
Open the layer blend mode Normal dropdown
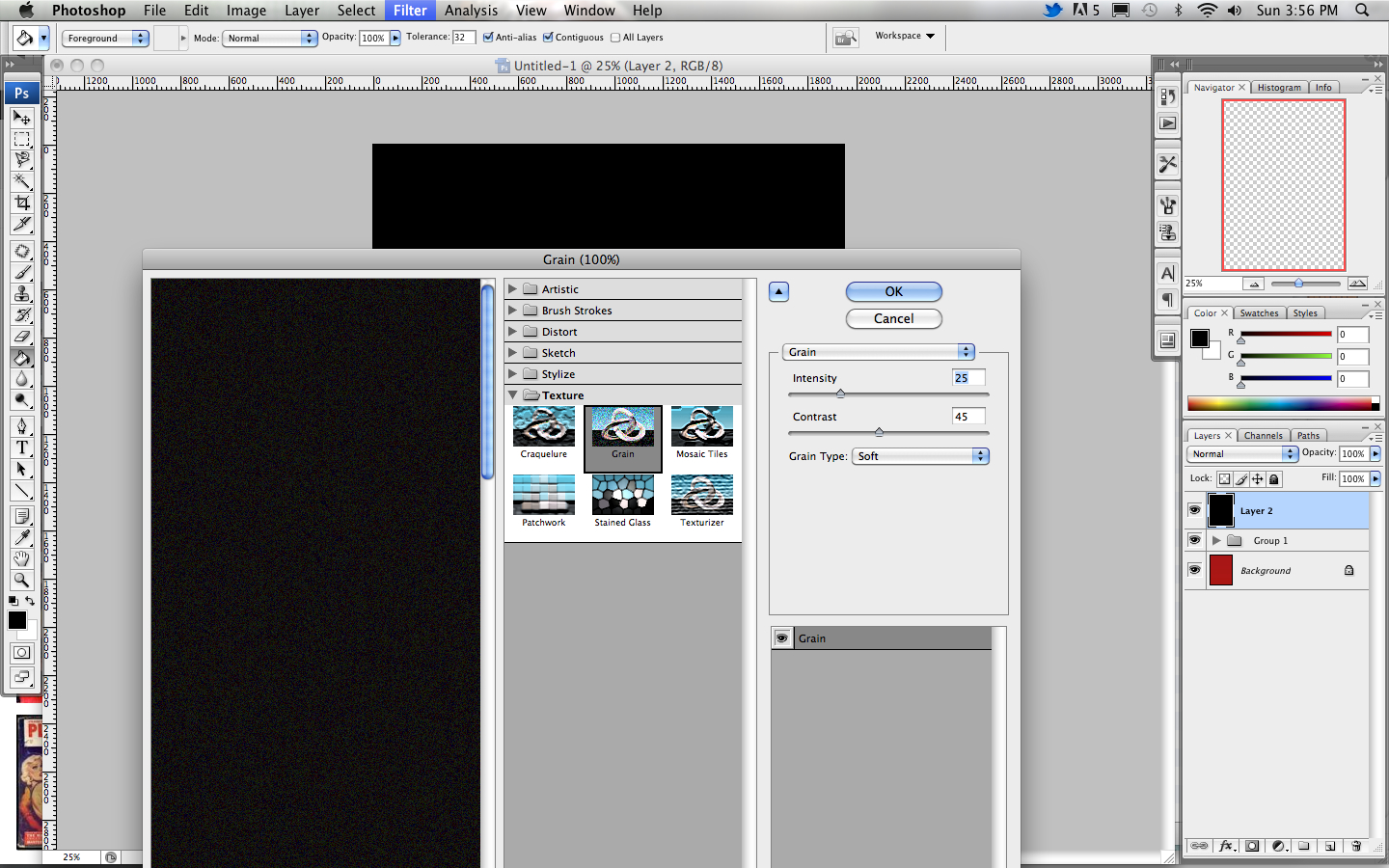[x=1242, y=453]
